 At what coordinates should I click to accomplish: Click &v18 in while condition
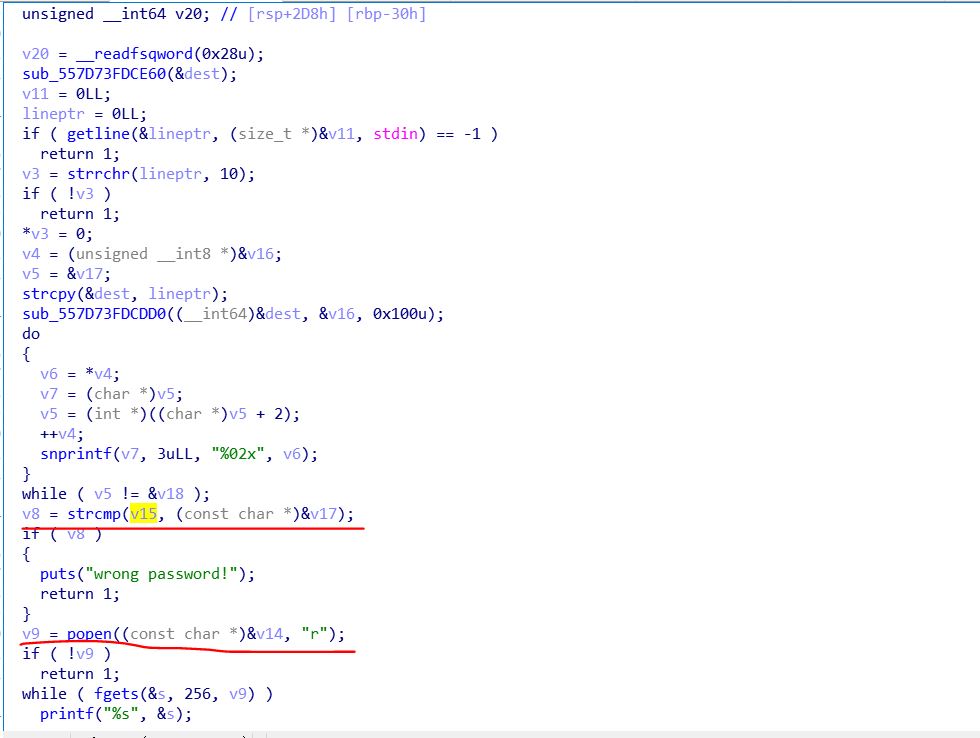pos(166,494)
